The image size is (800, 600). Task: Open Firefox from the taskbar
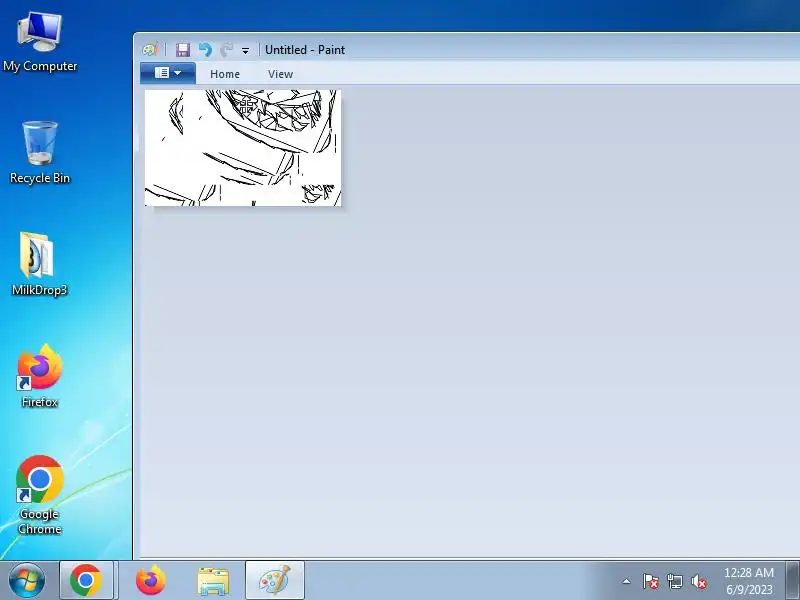click(x=151, y=580)
